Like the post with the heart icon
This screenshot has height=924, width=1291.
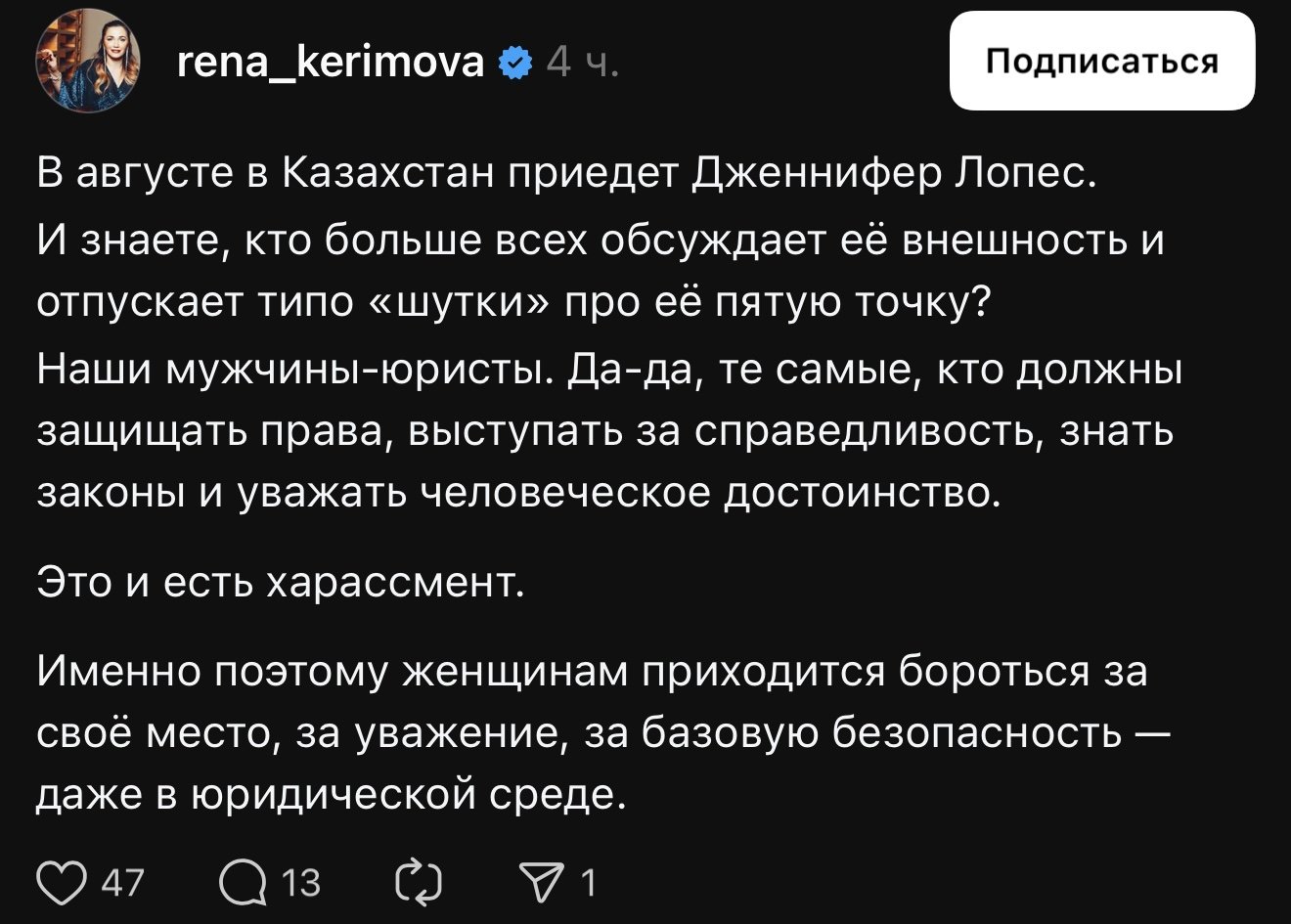(61, 882)
